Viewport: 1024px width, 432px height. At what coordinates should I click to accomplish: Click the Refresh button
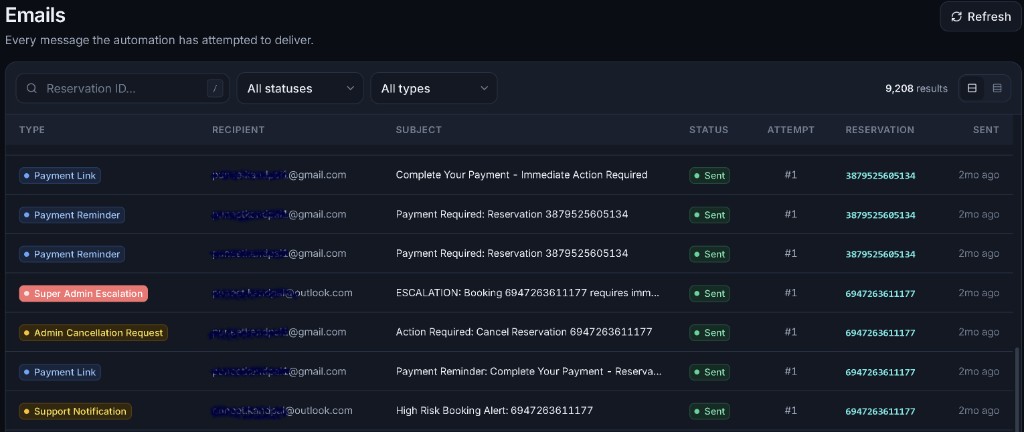click(980, 16)
